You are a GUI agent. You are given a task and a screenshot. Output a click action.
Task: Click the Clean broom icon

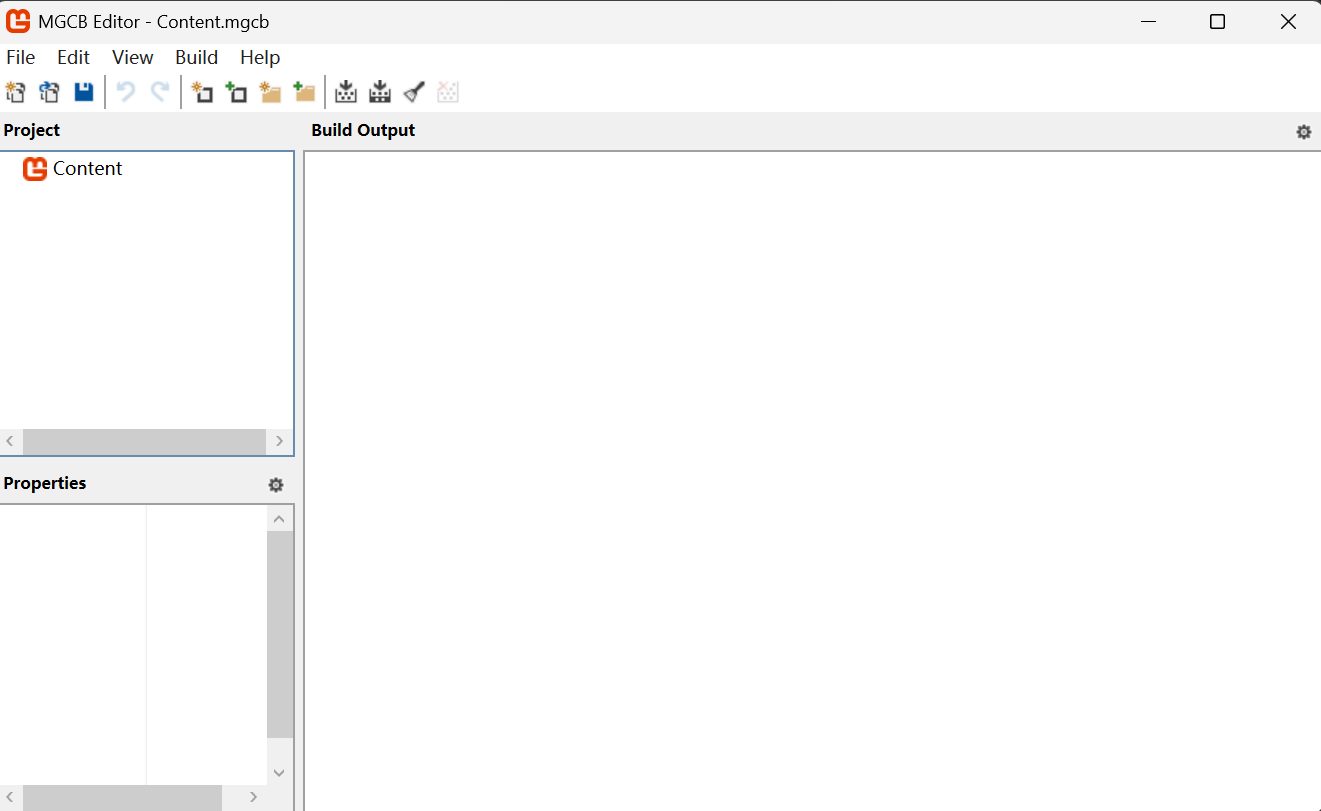[414, 93]
